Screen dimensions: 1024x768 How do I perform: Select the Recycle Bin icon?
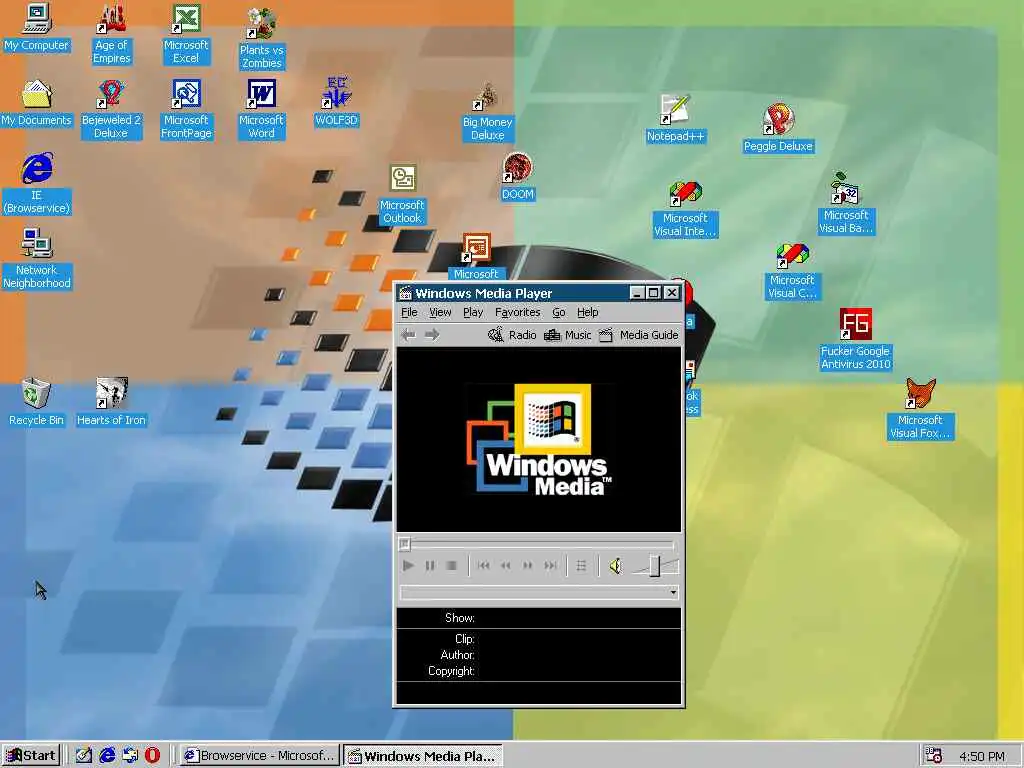pos(37,402)
